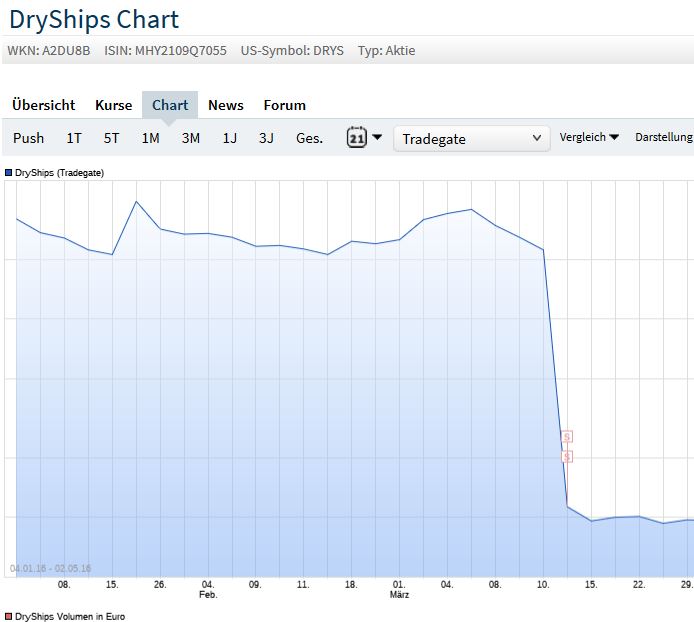
Task: Select the Chart tab
Action: point(170,105)
